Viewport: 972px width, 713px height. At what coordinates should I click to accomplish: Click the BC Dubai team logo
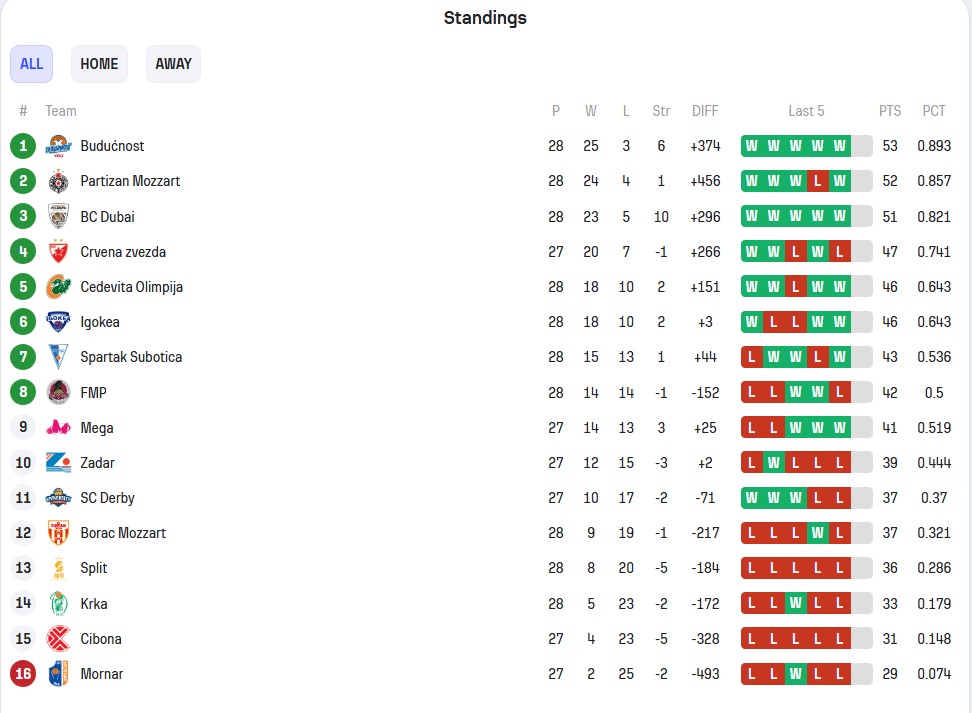[58, 216]
